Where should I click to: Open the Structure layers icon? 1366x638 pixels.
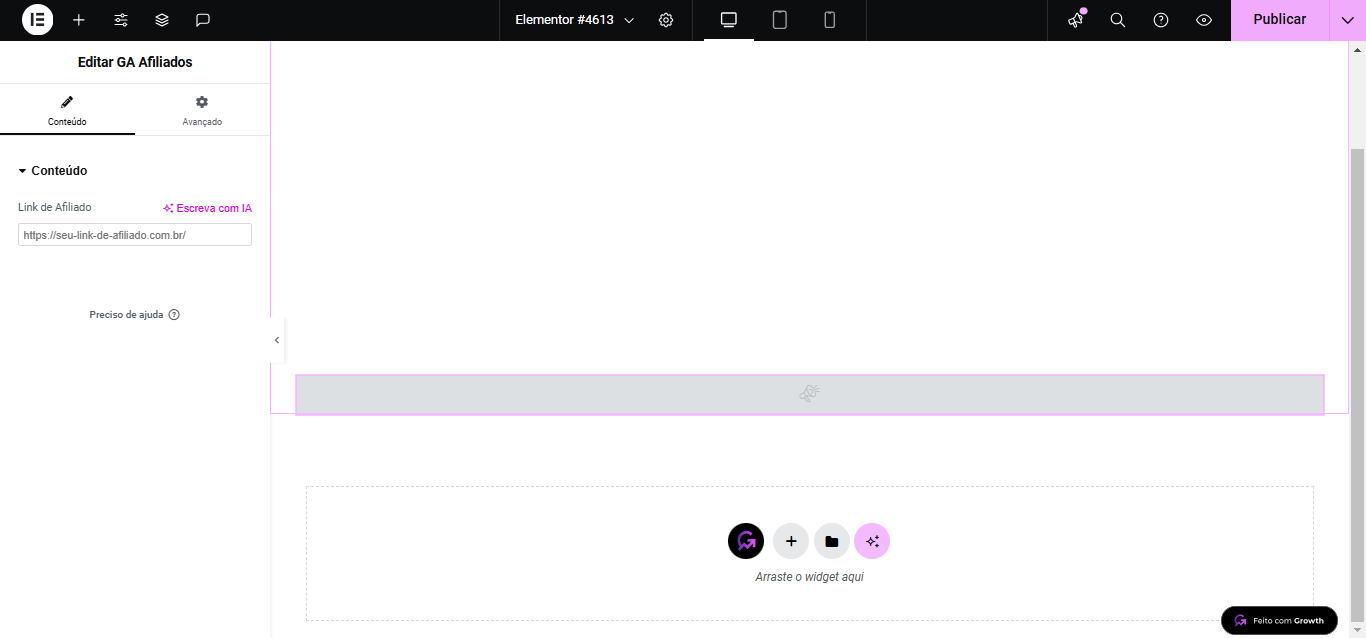(162, 20)
